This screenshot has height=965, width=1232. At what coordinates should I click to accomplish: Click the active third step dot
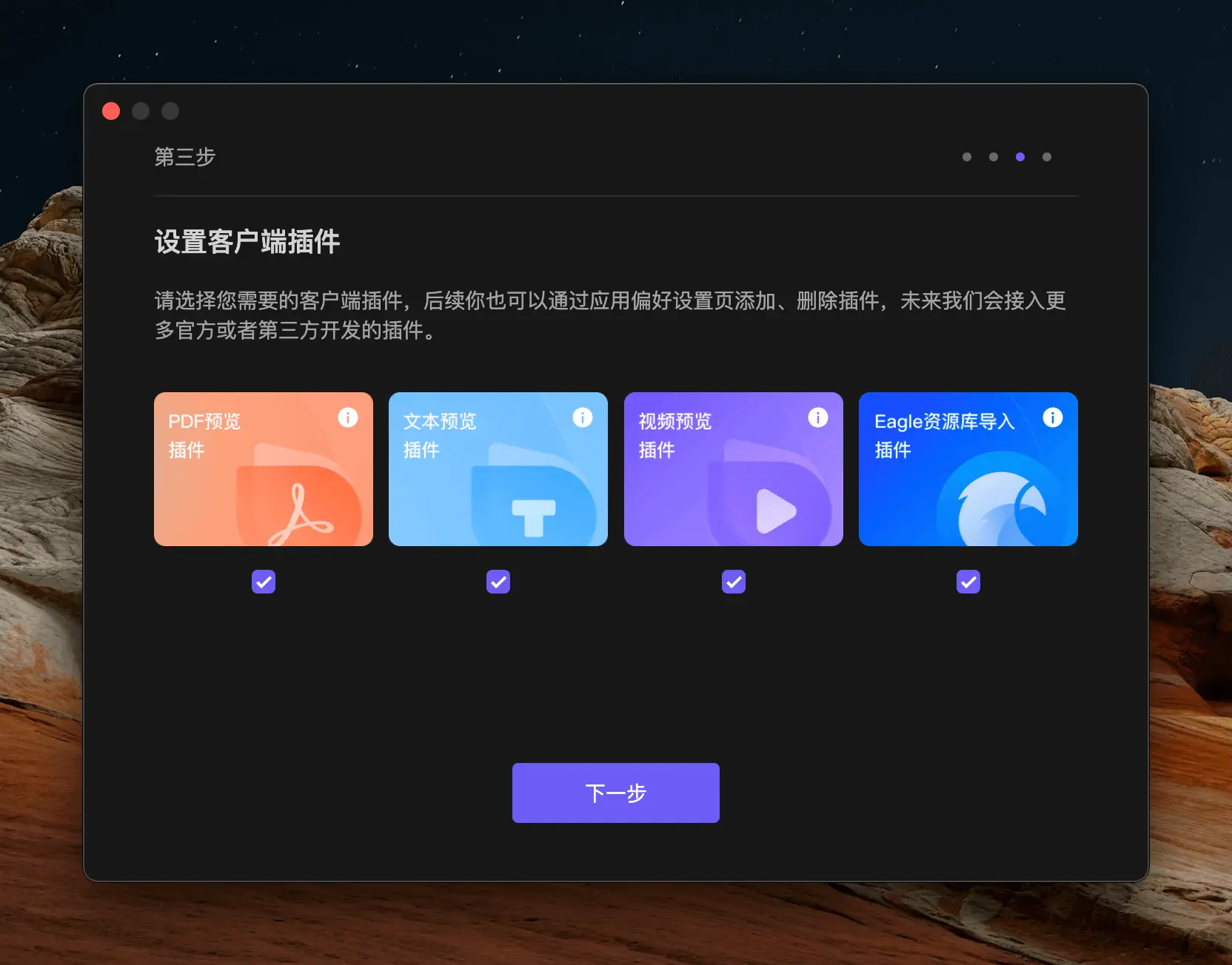(x=1020, y=157)
